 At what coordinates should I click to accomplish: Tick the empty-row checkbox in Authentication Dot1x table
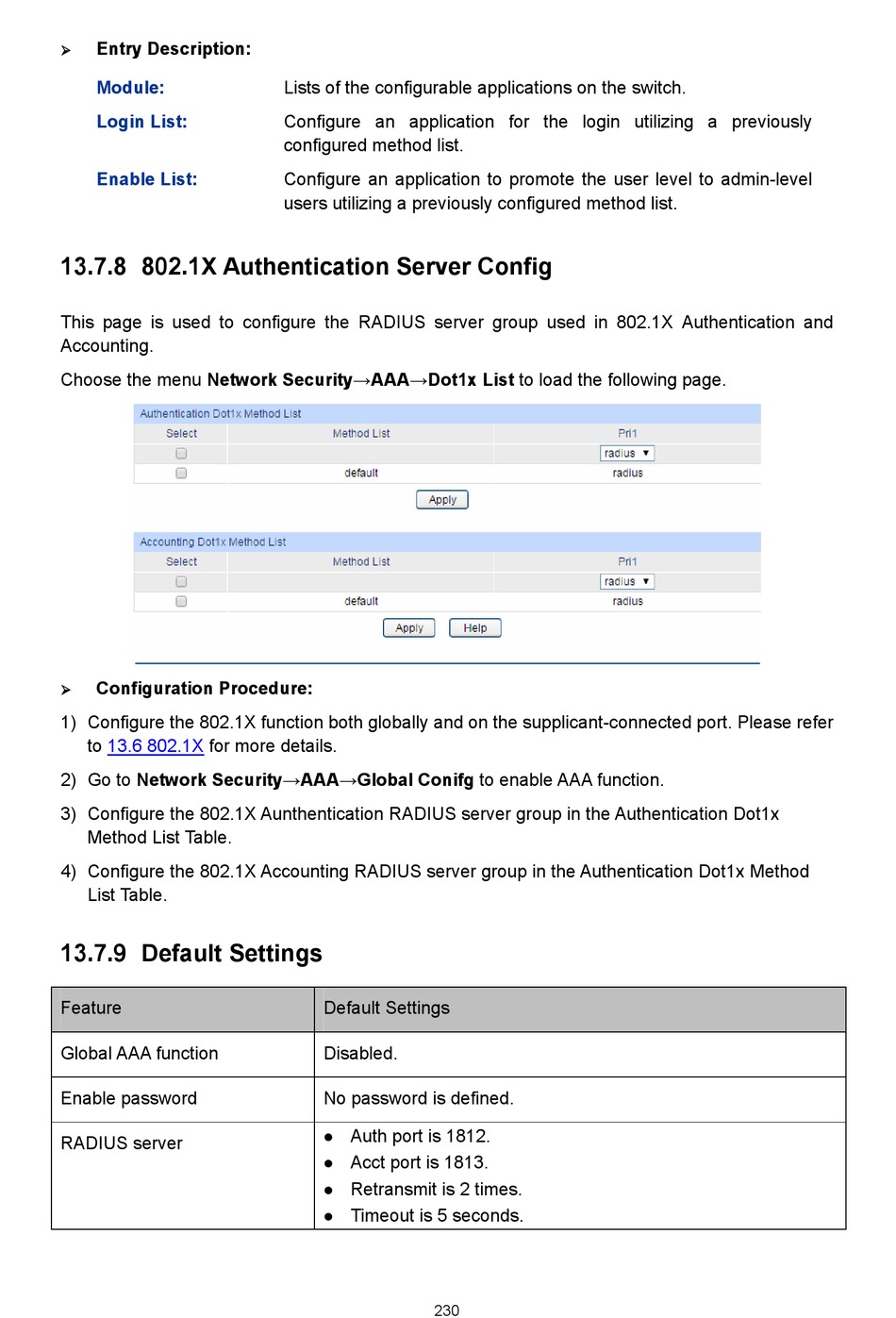(x=181, y=454)
